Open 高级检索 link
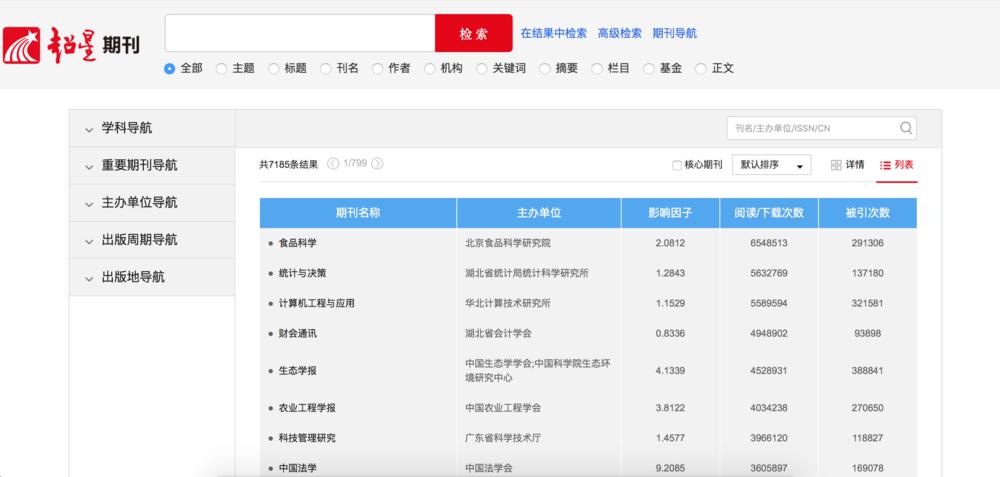The height and width of the screenshot is (477, 1000). [x=619, y=33]
